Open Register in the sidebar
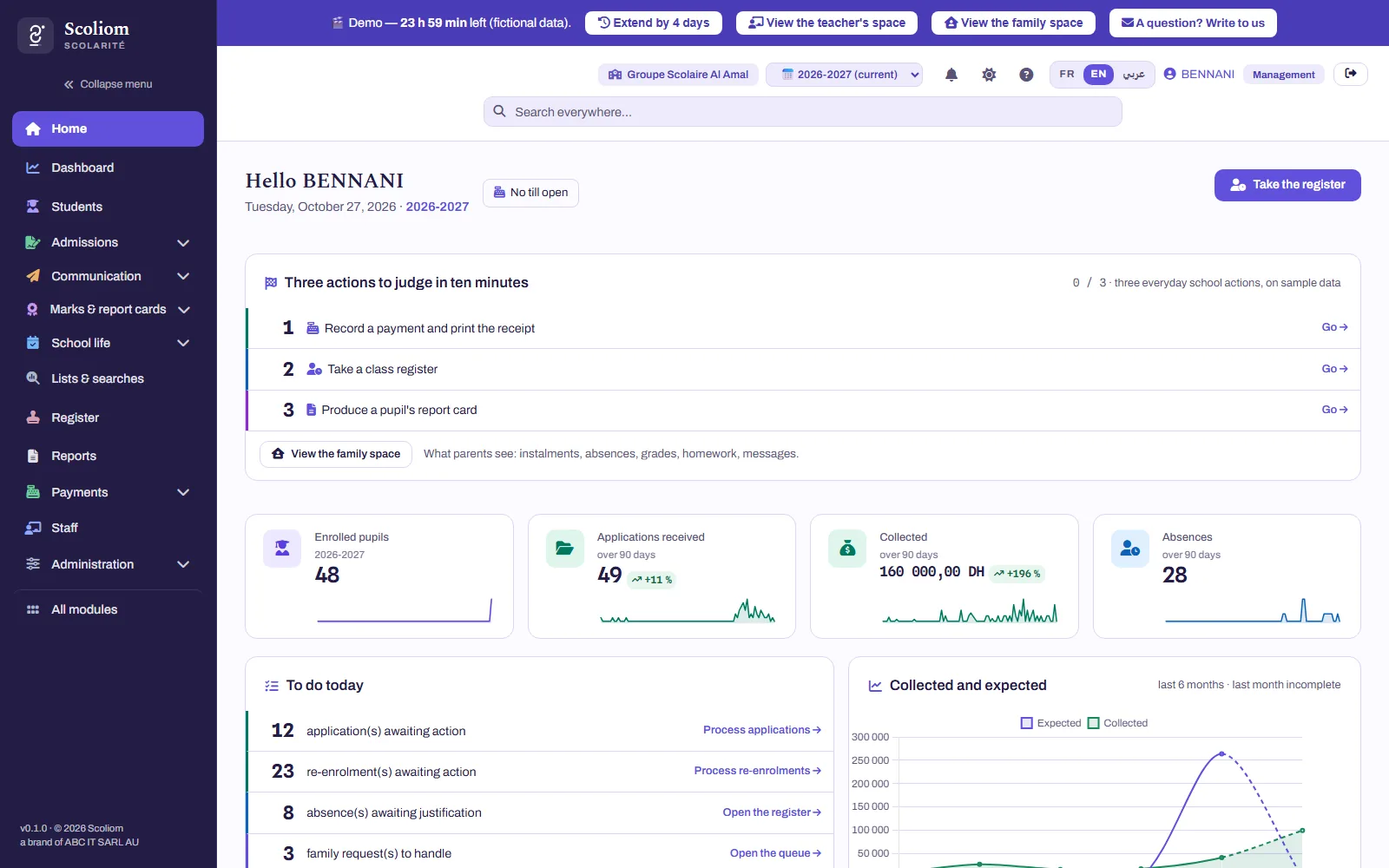The image size is (1389, 868). click(108, 418)
